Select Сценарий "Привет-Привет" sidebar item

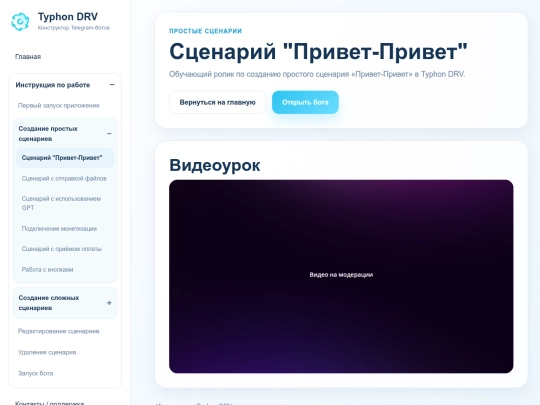click(65, 158)
